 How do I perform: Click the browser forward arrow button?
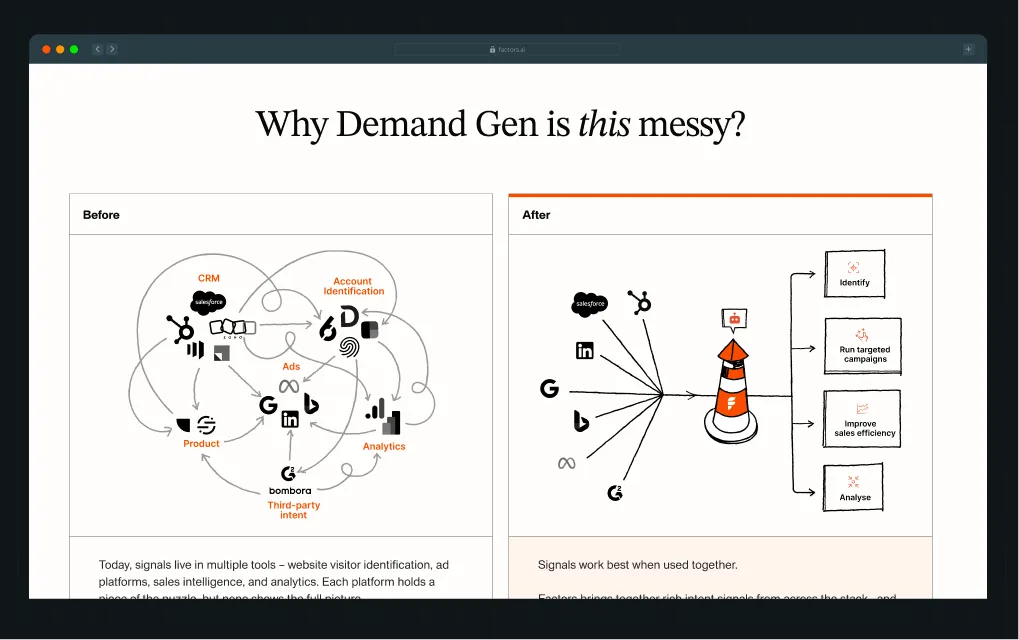112,49
